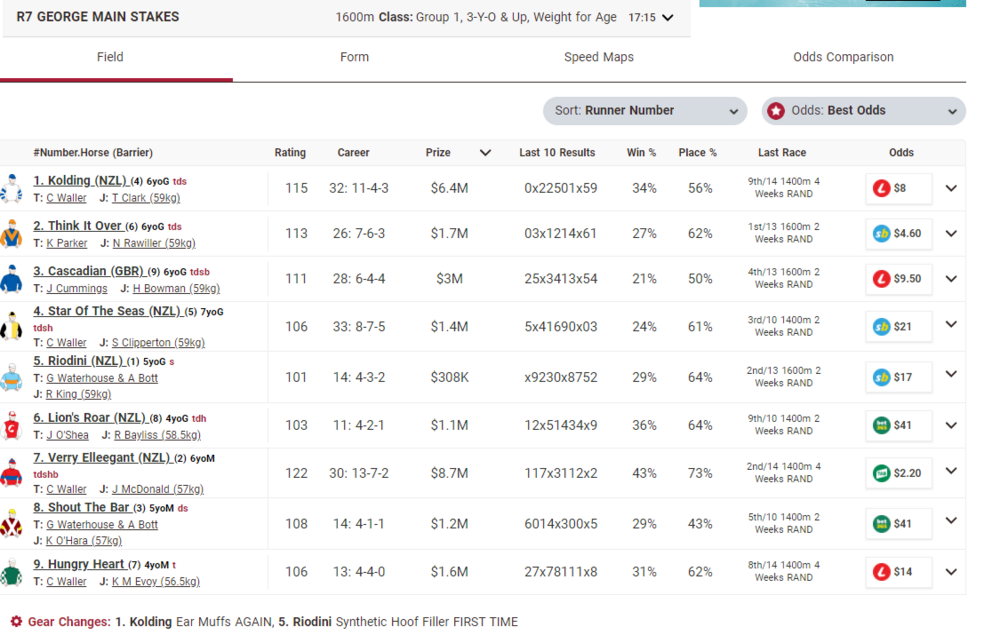Screen dimensions: 1000x643
Task: Expand the Kolding runner row details
Action: [951, 188]
